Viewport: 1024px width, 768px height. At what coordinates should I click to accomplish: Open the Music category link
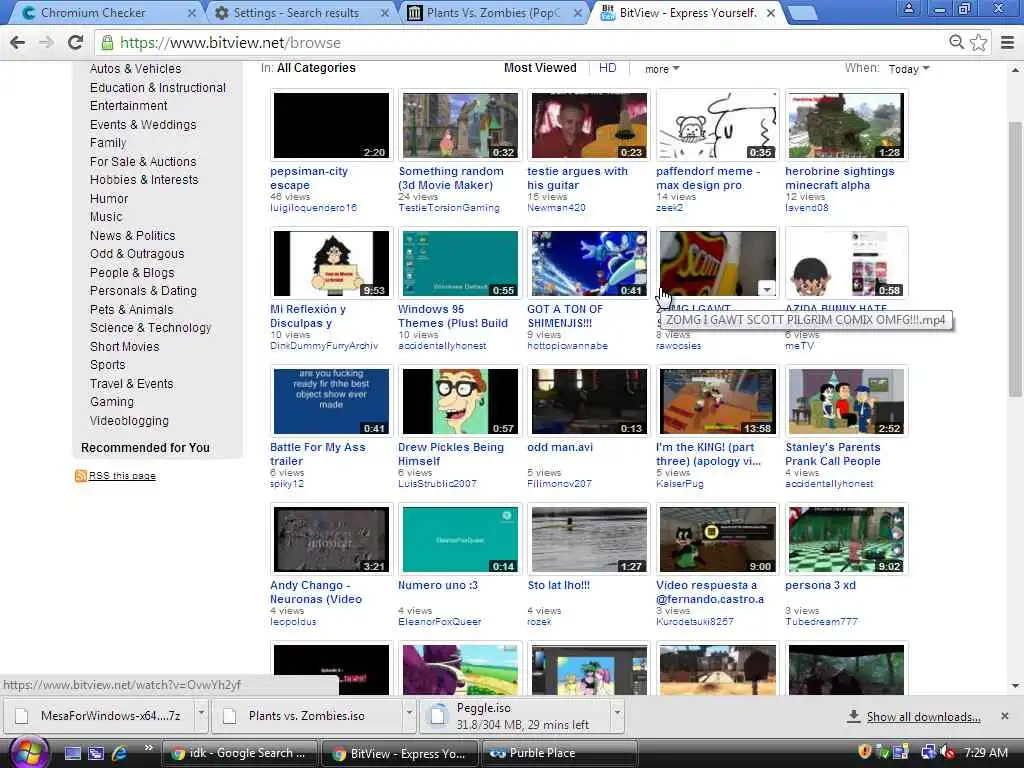coord(106,217)
